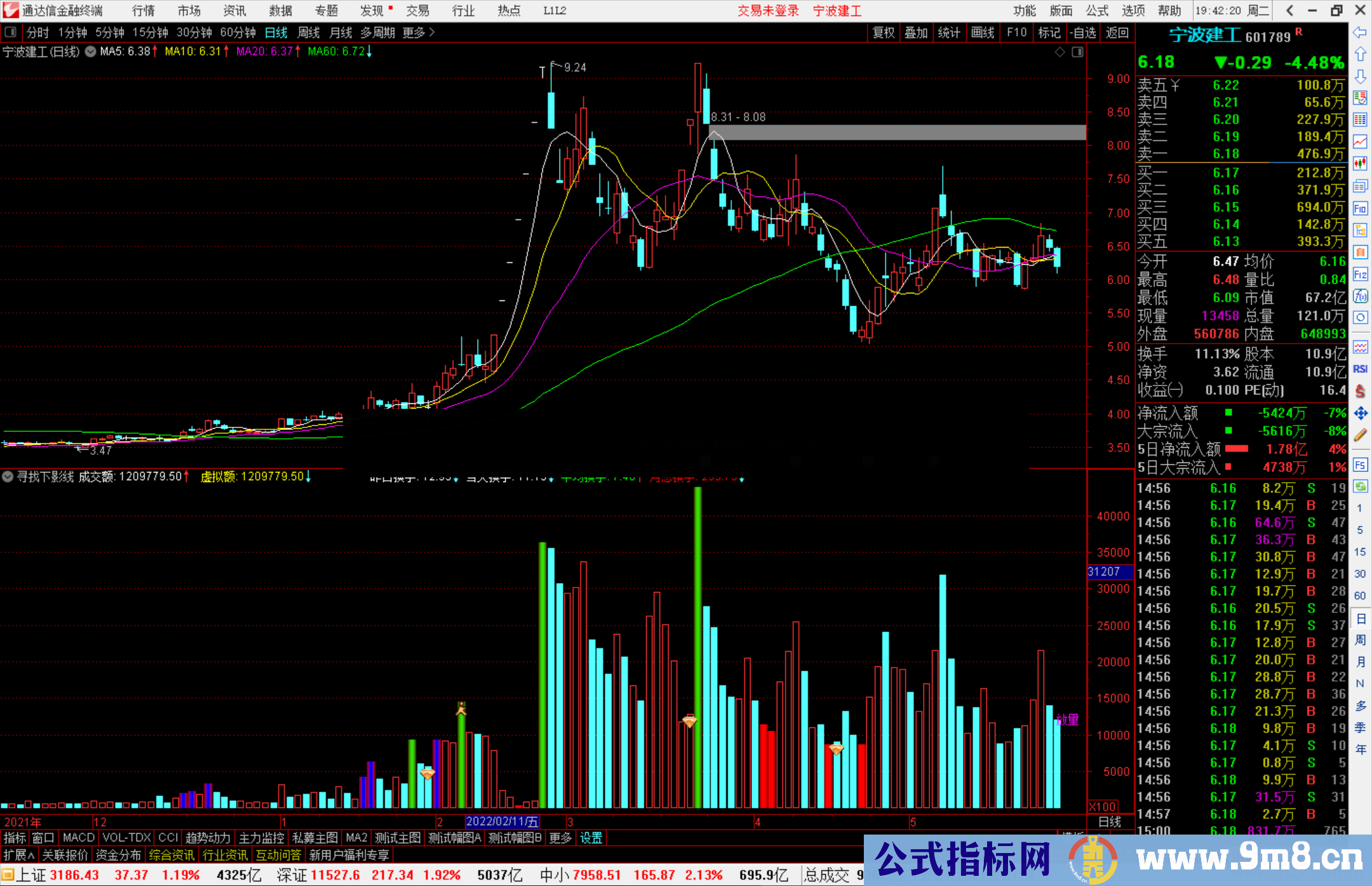Open the RSI indicator sidebar icon
1372x886 pixels.
(1360, 369)
